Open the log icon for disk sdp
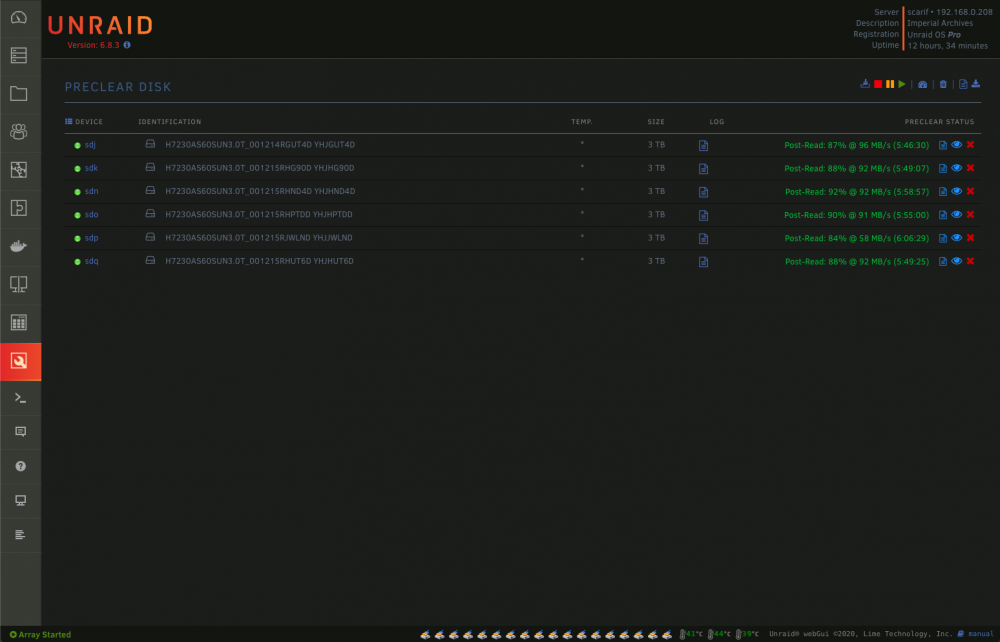The image size is (1000, 642). pyautogui.click(x=703, y=238)
